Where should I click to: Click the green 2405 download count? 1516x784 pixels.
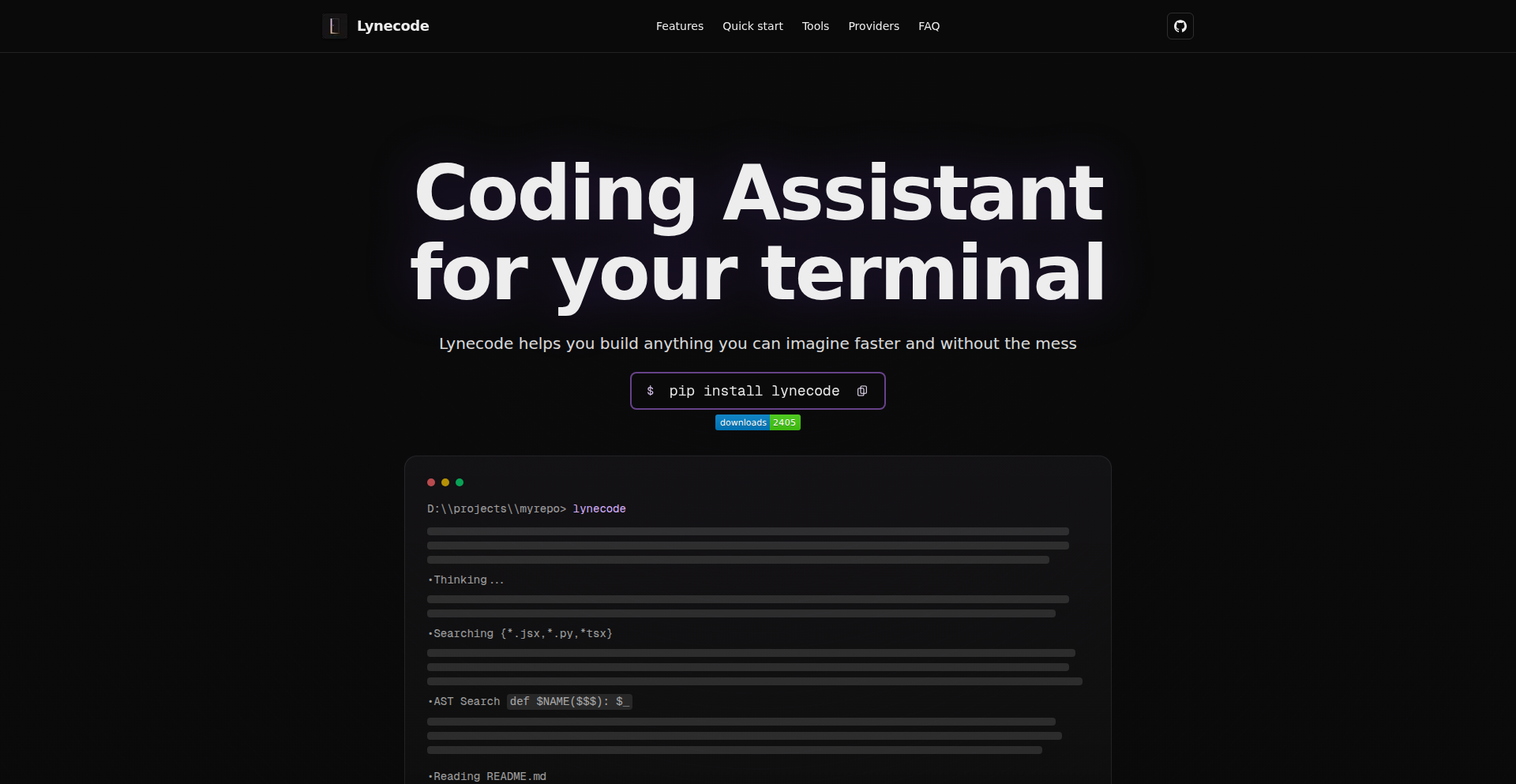pos(784,422)
